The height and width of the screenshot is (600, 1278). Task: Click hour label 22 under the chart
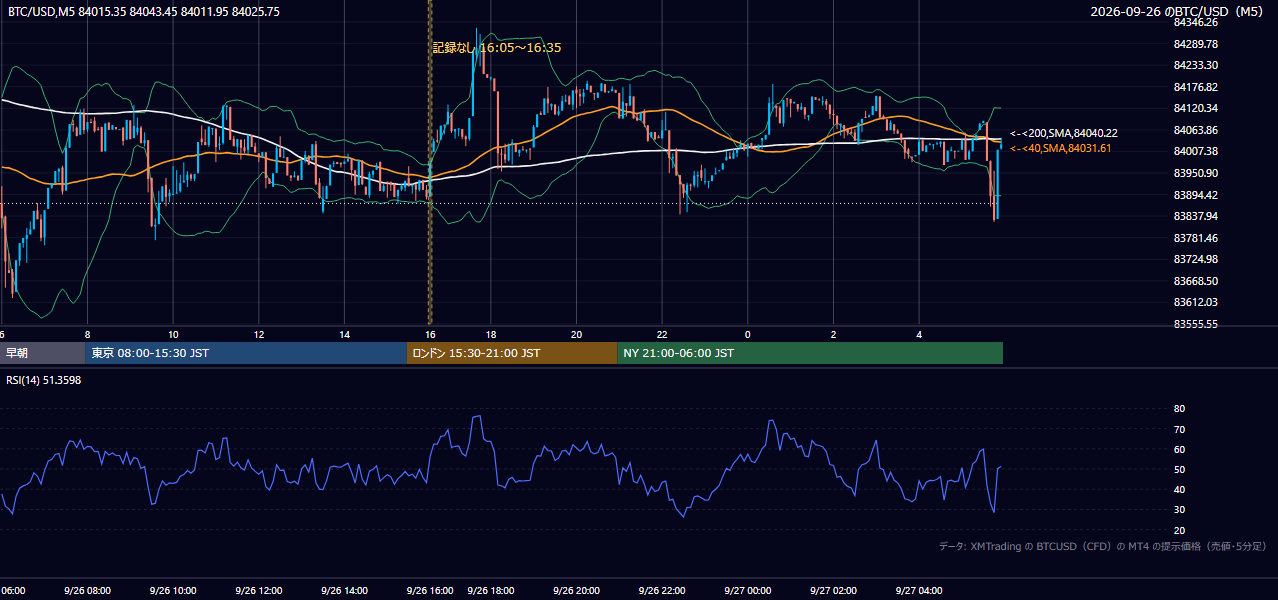(x=662, y=334)
